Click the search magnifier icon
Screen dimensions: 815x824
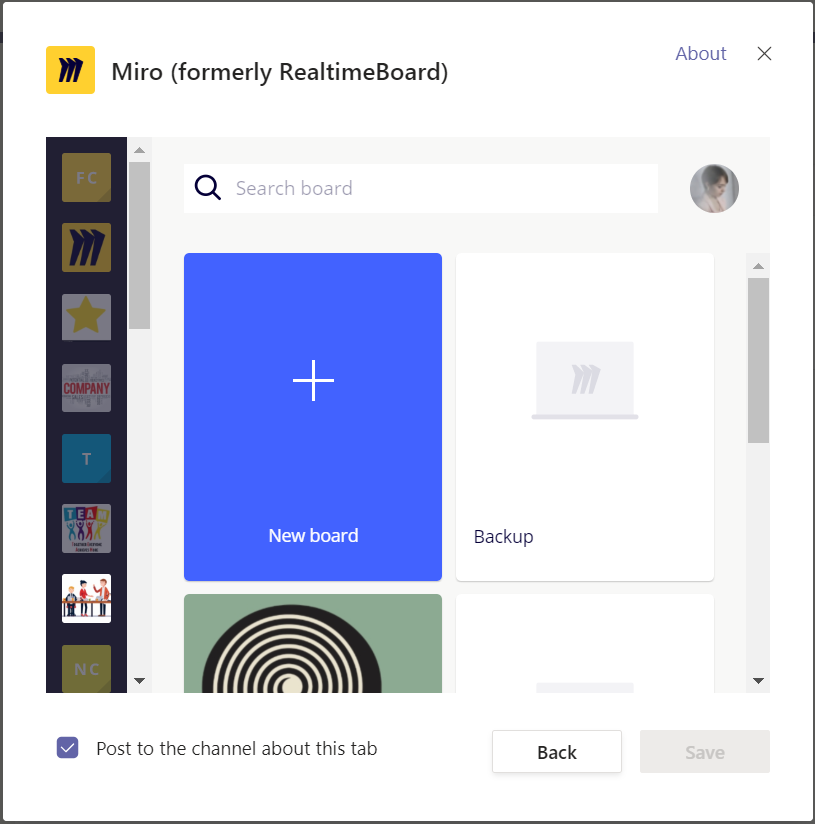[x=208, y=188]
